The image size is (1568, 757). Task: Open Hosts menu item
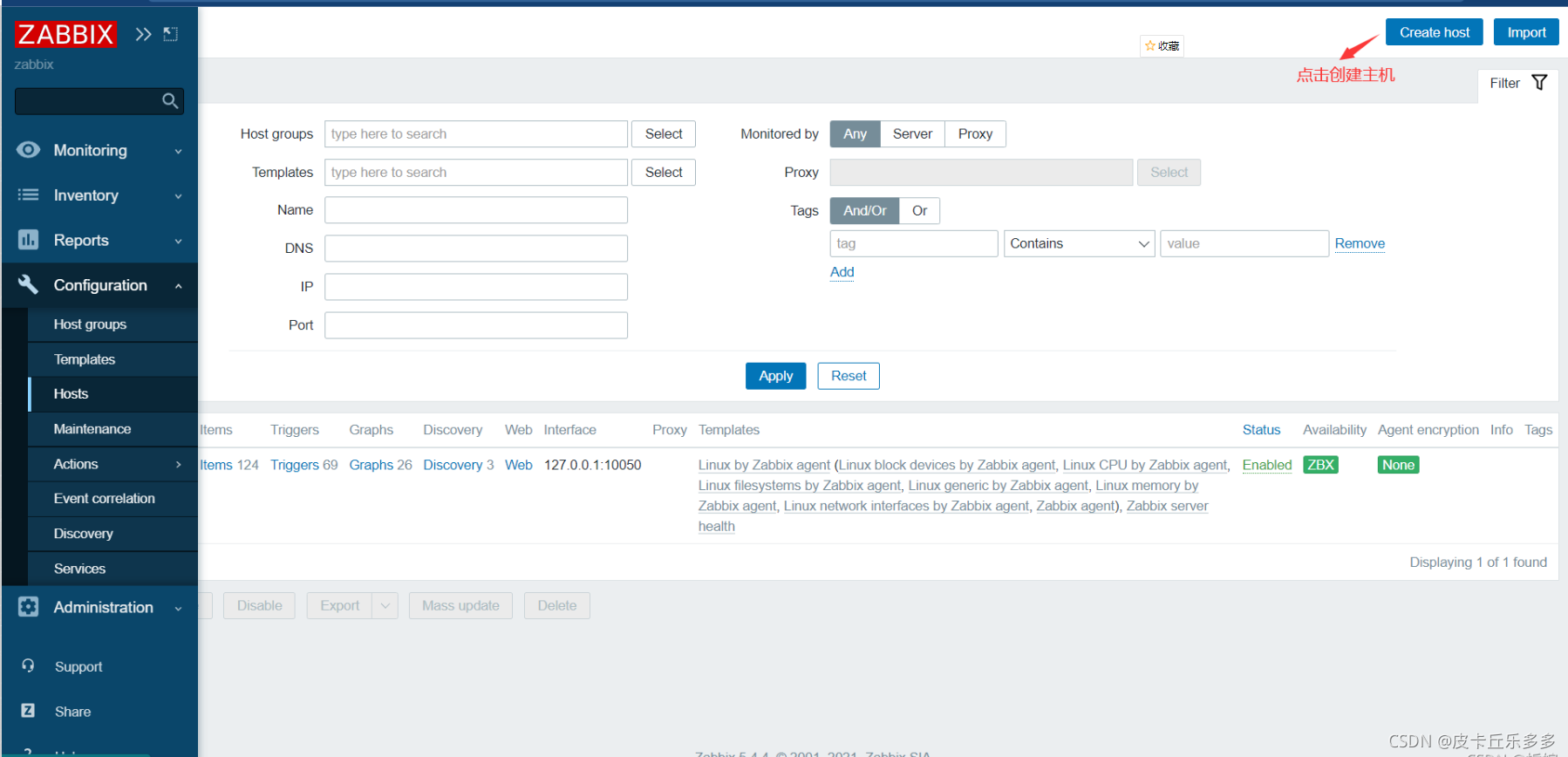112,394
